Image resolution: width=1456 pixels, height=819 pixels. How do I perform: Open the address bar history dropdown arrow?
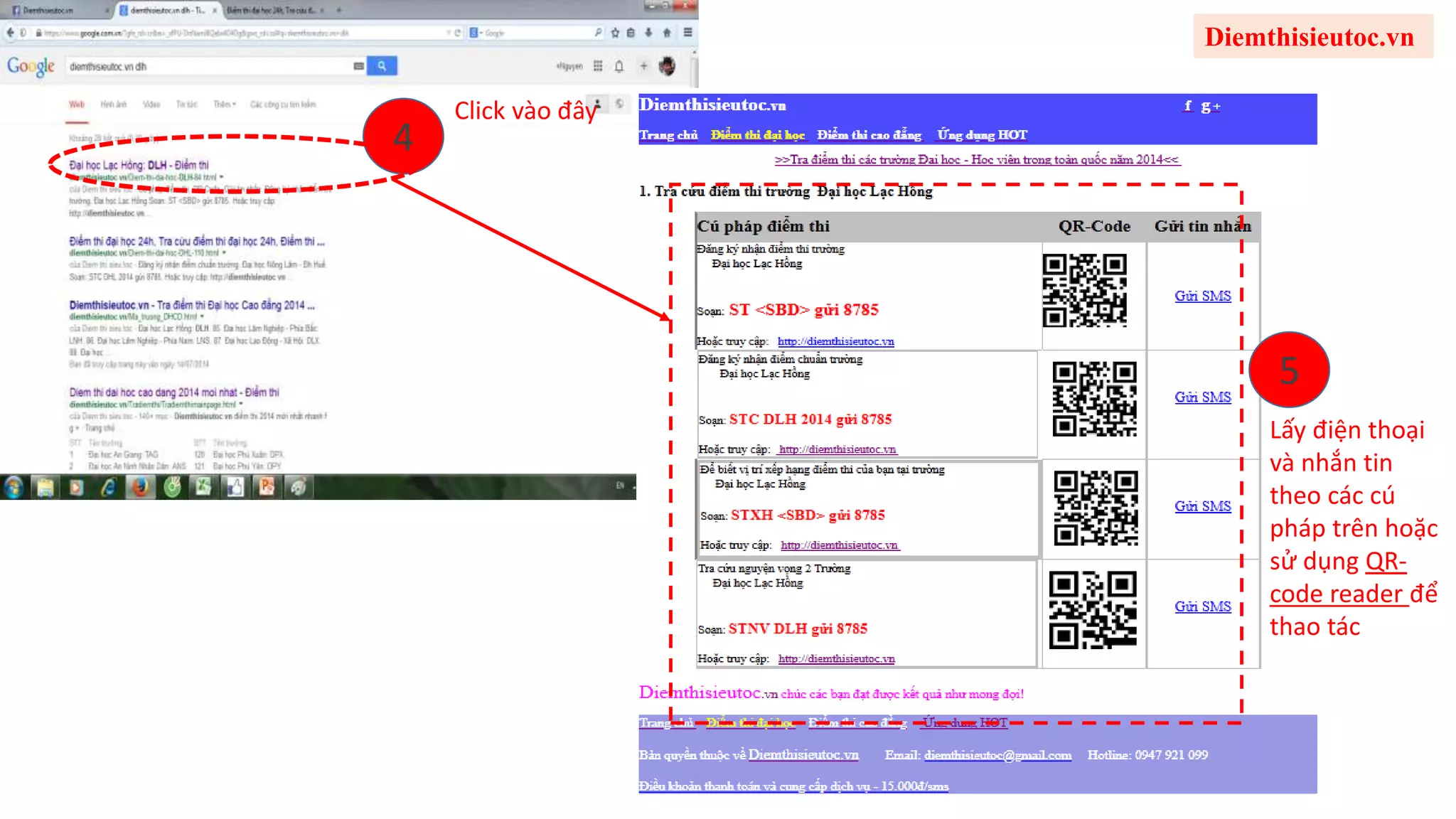(x=448, y=33)
